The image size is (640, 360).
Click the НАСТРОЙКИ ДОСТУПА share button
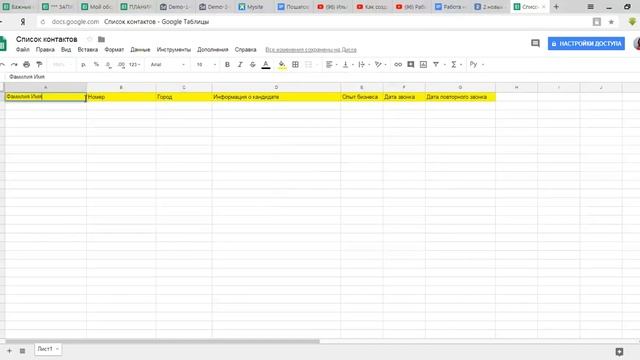(x=586, y=44)
